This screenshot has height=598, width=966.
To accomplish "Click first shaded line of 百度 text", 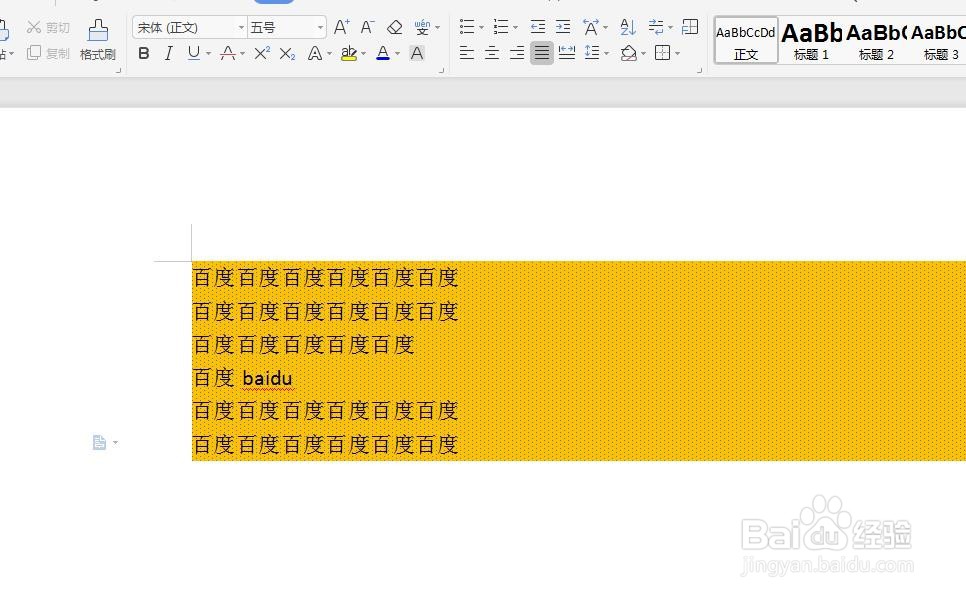I will (x=325, y=278).
